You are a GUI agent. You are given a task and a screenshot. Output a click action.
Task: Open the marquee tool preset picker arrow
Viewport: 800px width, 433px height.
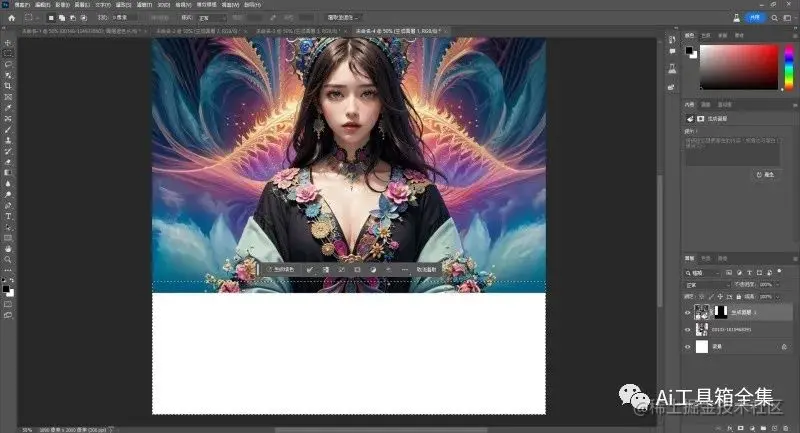tap(37, 18)
